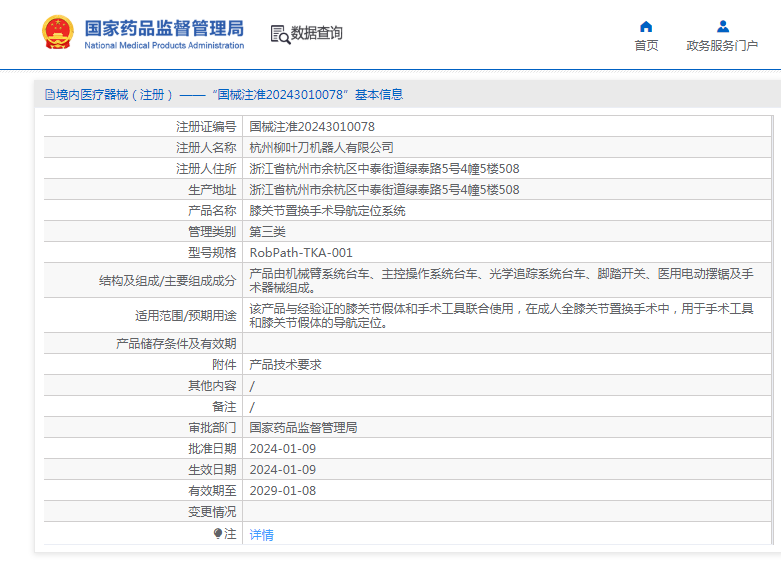Click the national emblem logo
The image size is (781, 568).
pyautogui.click(x=58, y=32)
